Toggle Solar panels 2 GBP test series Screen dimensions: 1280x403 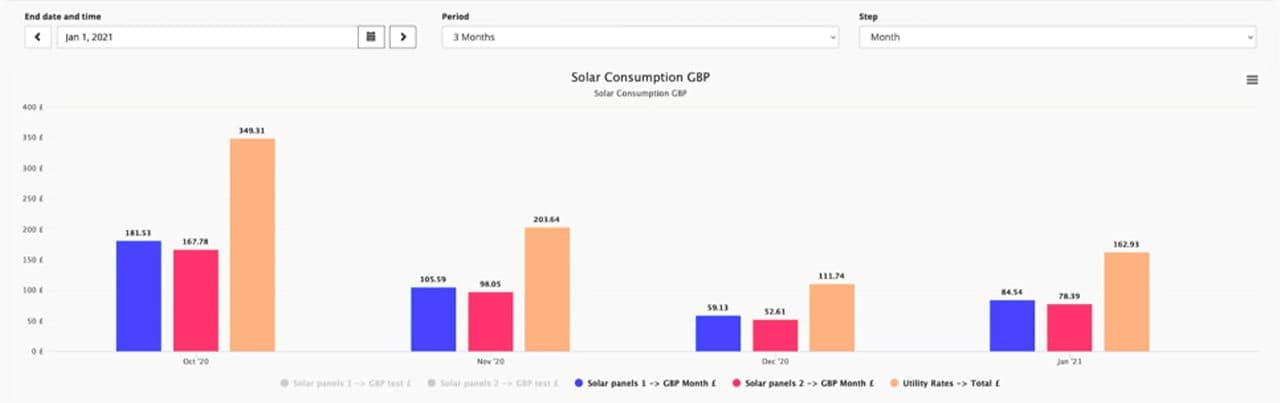(x=492, y=383)
